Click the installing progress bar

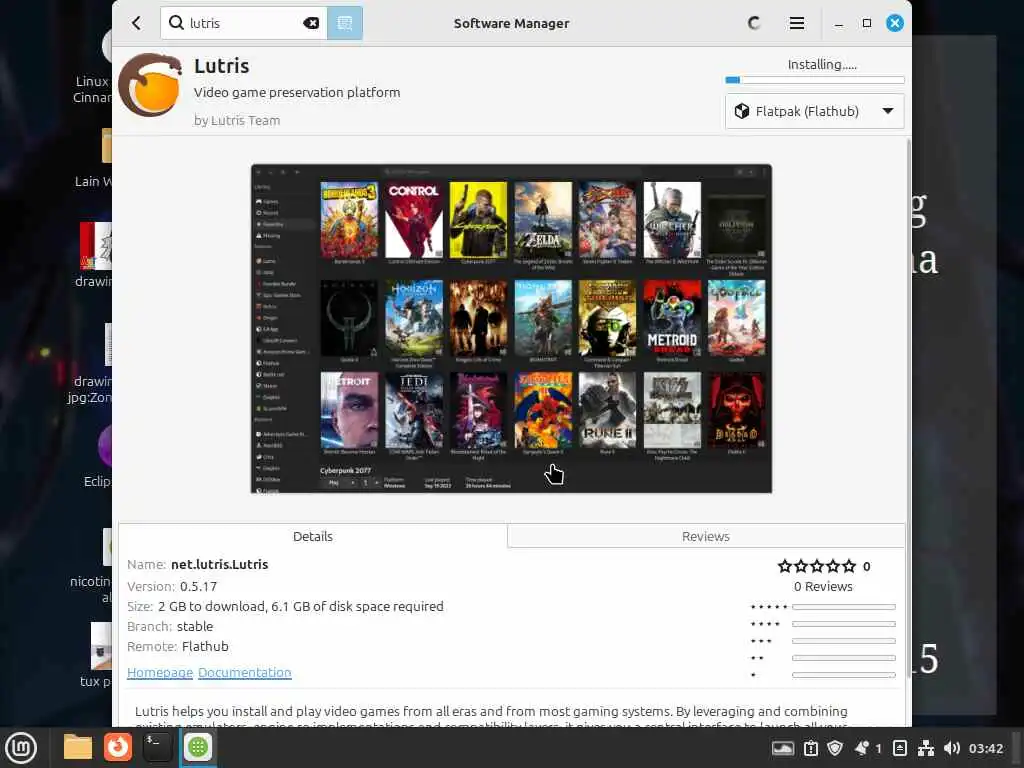814,80
